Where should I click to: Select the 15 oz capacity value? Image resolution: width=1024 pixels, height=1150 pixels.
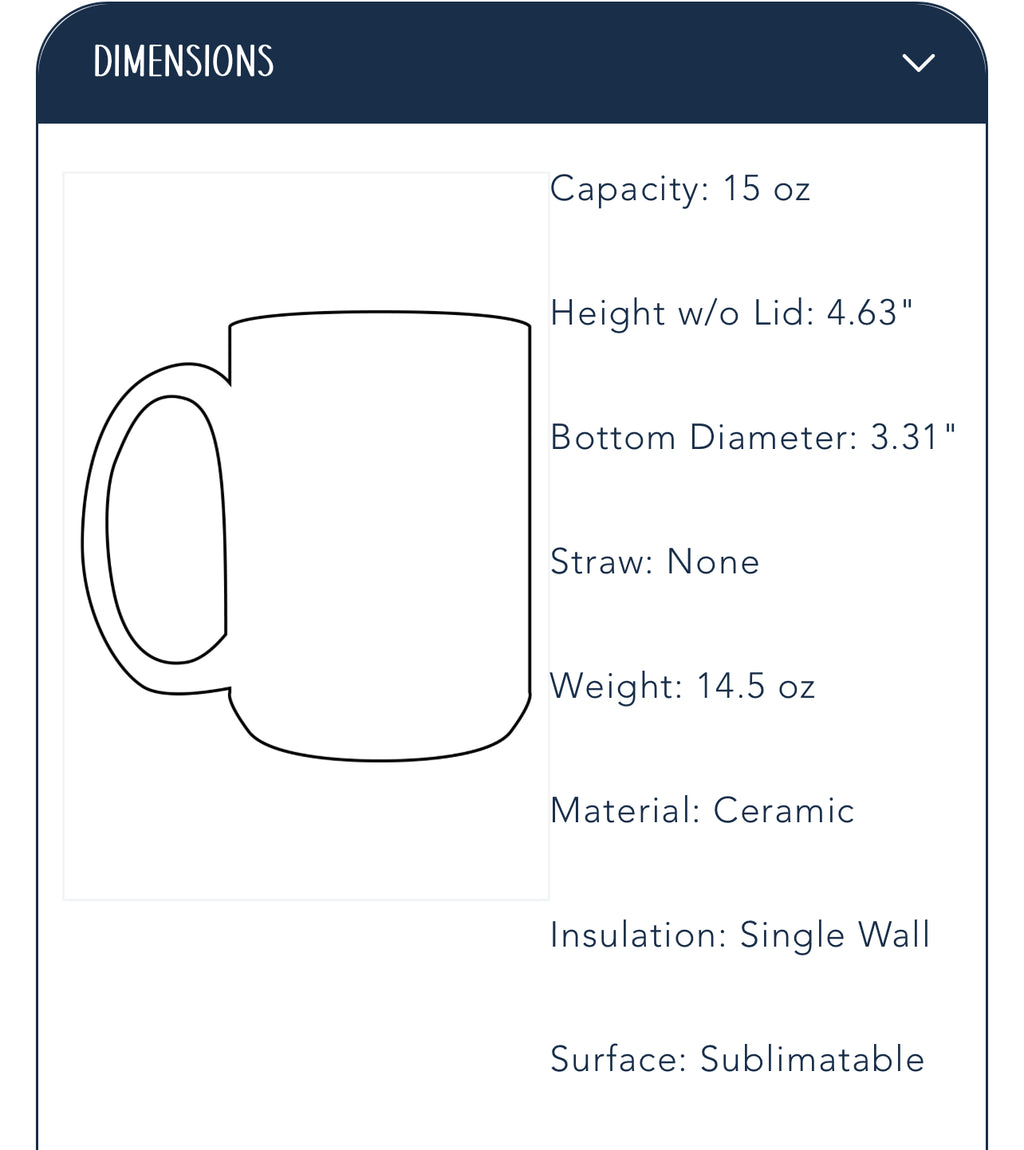tap(770, 188)
